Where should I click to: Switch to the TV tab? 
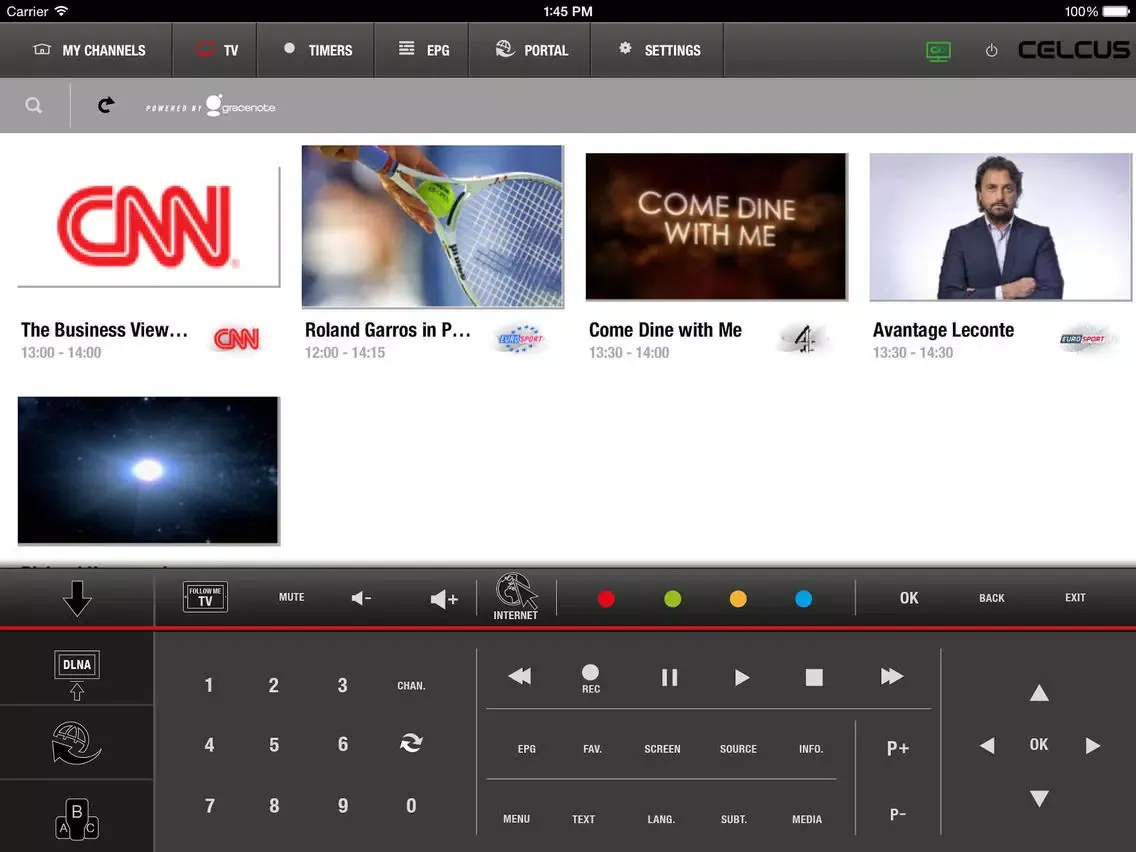pos(216,50)
